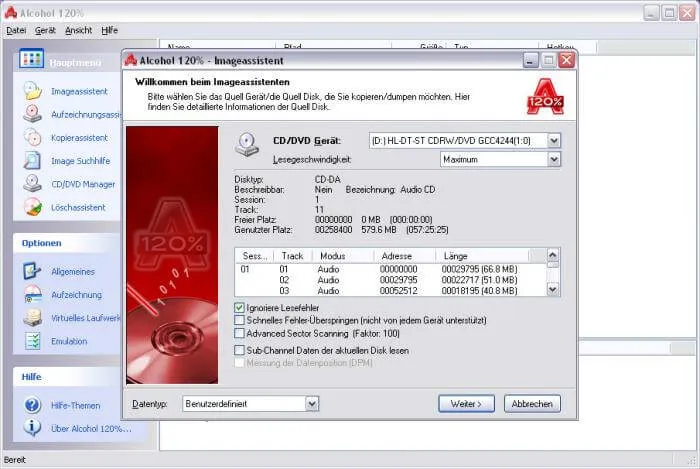Click the Aufzeichnungsassistent disc icon

(33, 114)
